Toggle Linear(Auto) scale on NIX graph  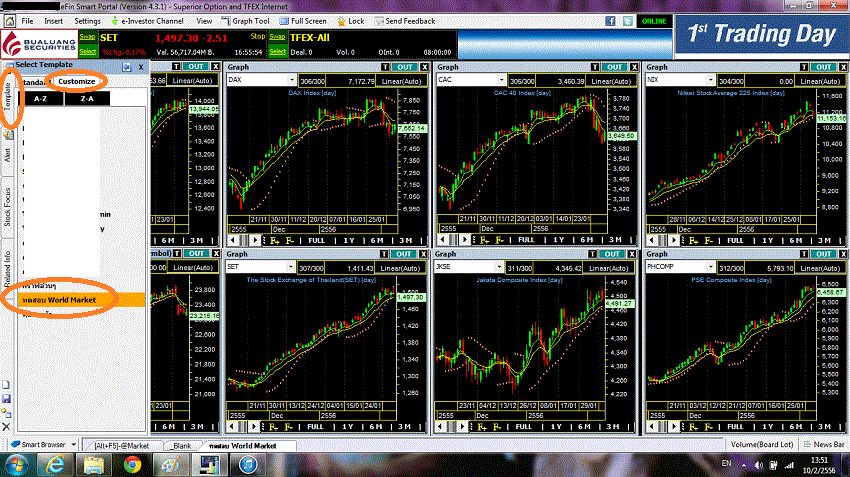click(820, 81)
